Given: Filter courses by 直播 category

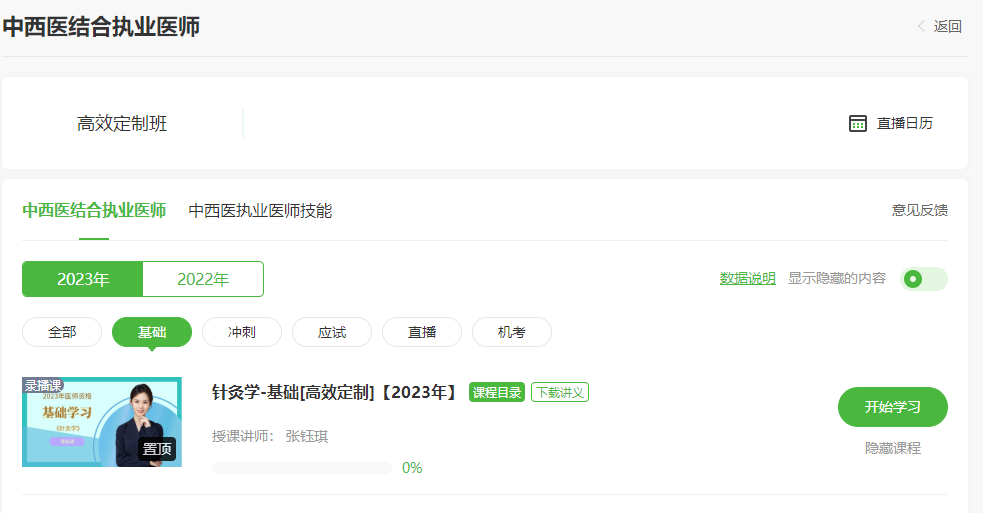Looking at the screenshot, I should point(422,332).
